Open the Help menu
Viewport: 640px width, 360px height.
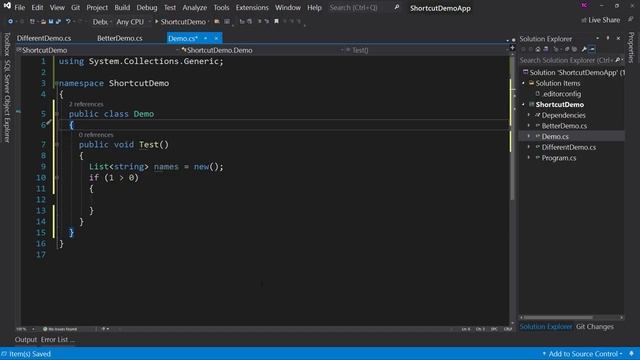[x=314, y=8]
